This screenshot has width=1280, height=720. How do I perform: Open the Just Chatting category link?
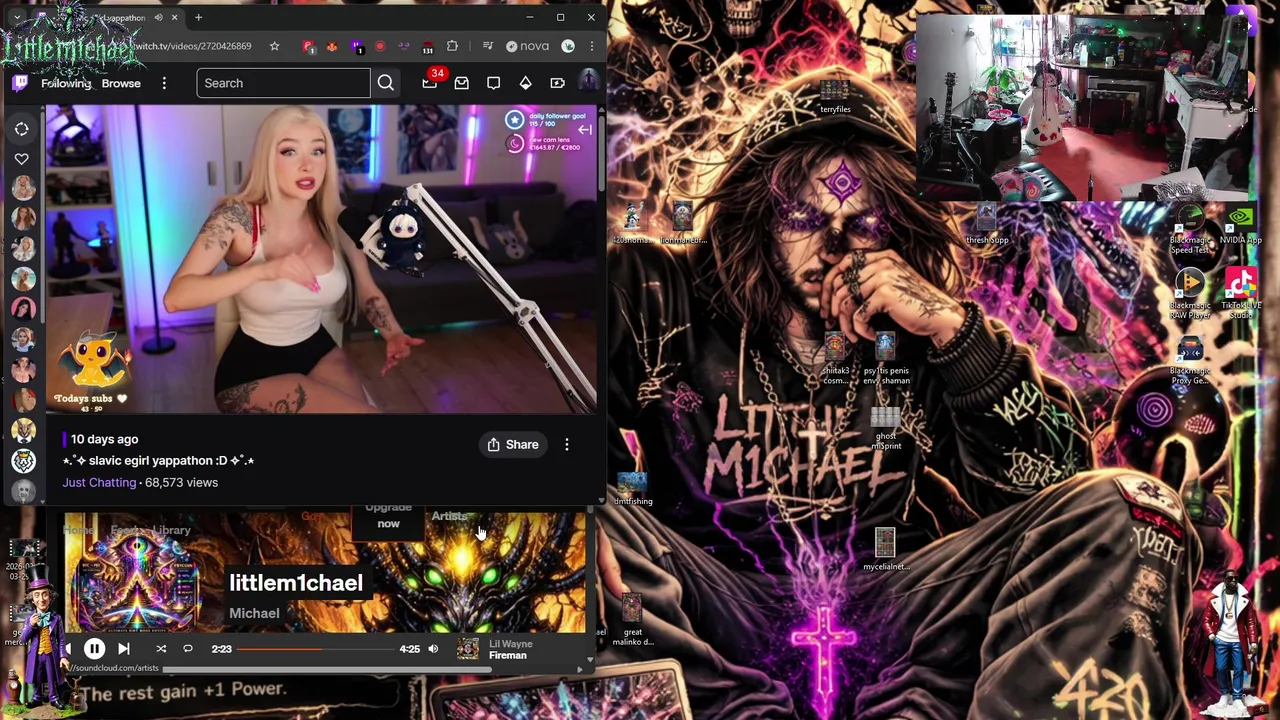click(x=99, y=483)
